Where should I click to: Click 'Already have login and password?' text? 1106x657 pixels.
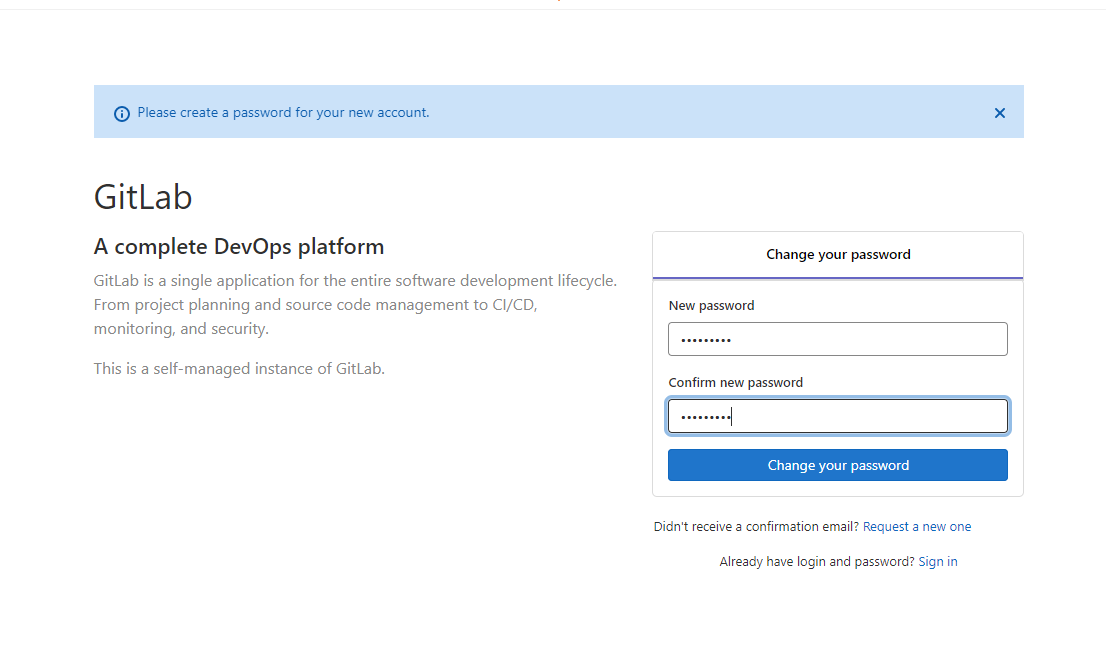[x=817, y=562]
